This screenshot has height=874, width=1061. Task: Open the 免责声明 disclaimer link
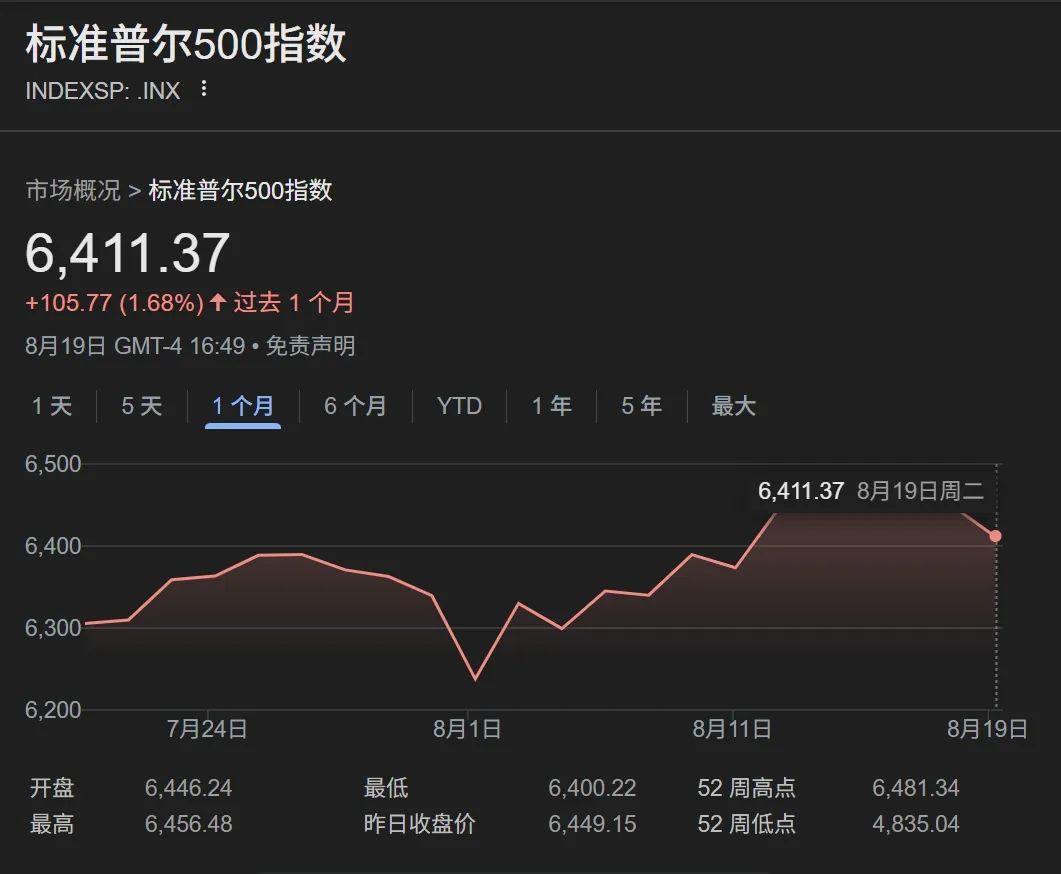[x=310, y=346]
